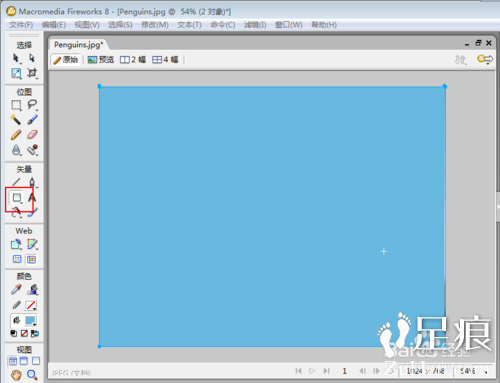This screenshot has height=383, width=500.
Task: Switch to the 预览 preview tab
Action: point(101,60)
